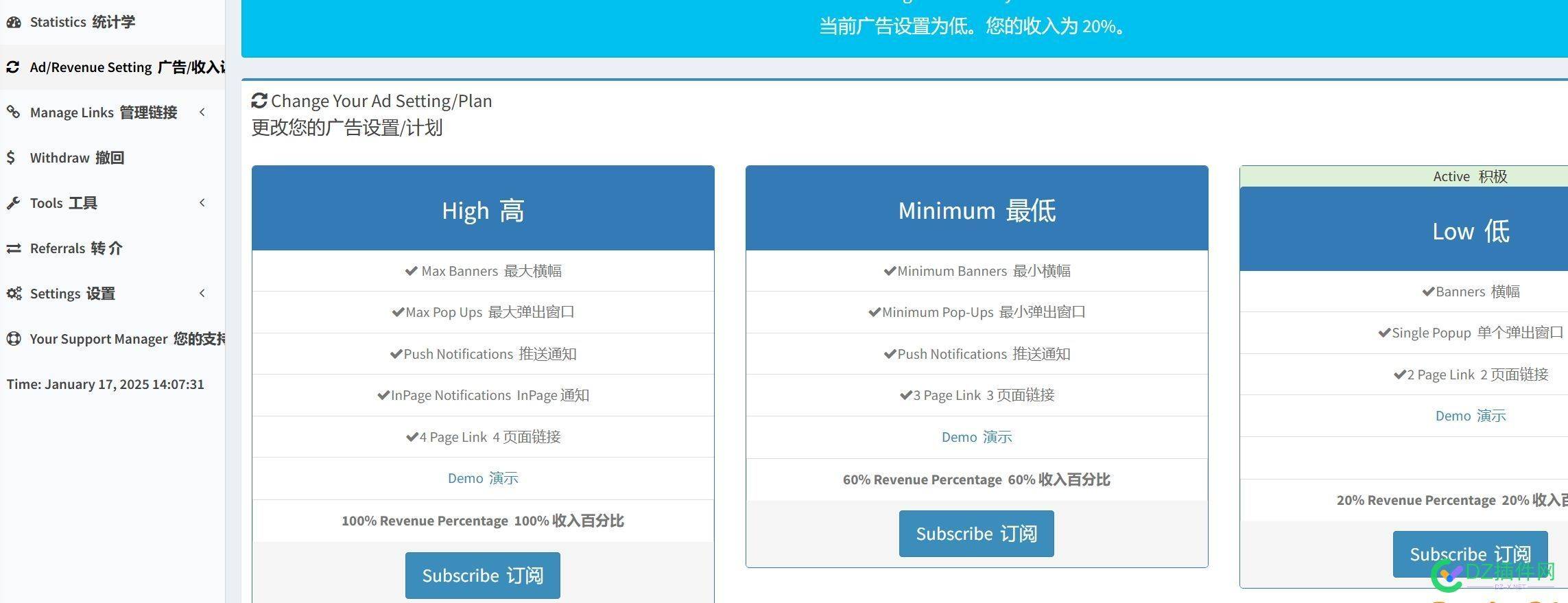
Task: Click the 60% Revenue Percentage text
Action: click(x=977, y=480)
